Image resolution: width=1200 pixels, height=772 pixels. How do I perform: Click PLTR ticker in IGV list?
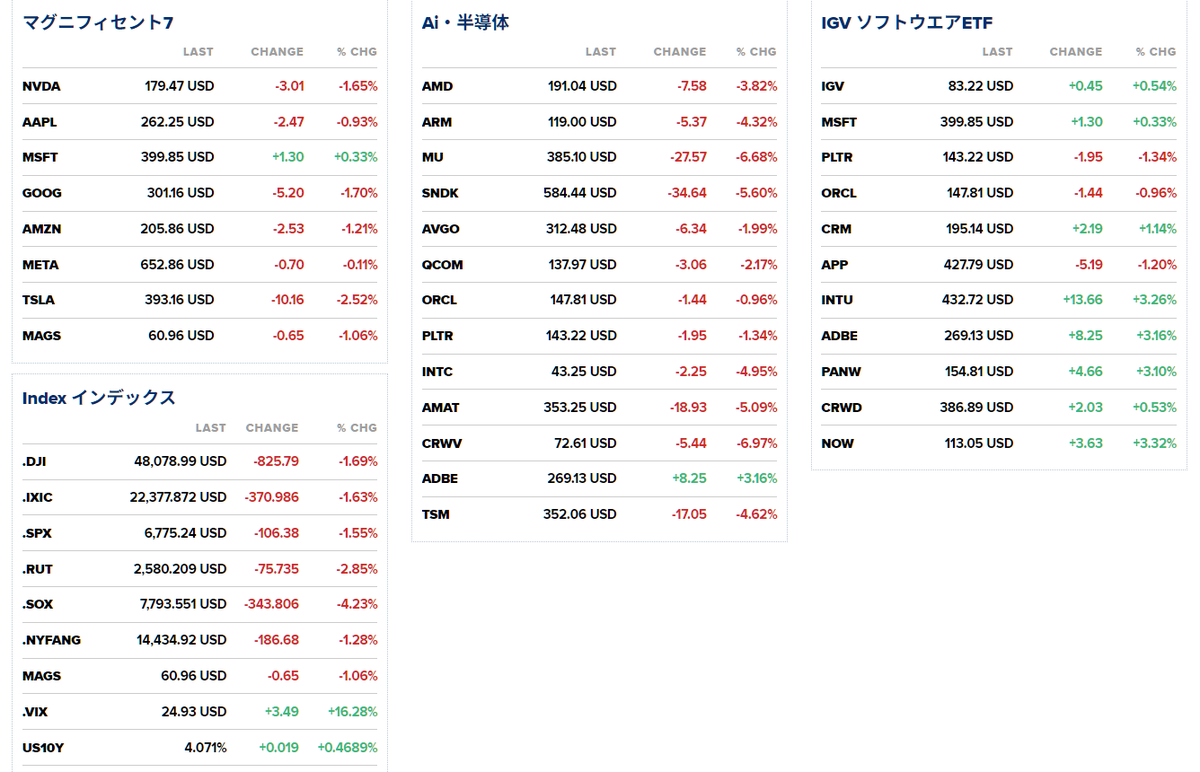click(837, 158)
